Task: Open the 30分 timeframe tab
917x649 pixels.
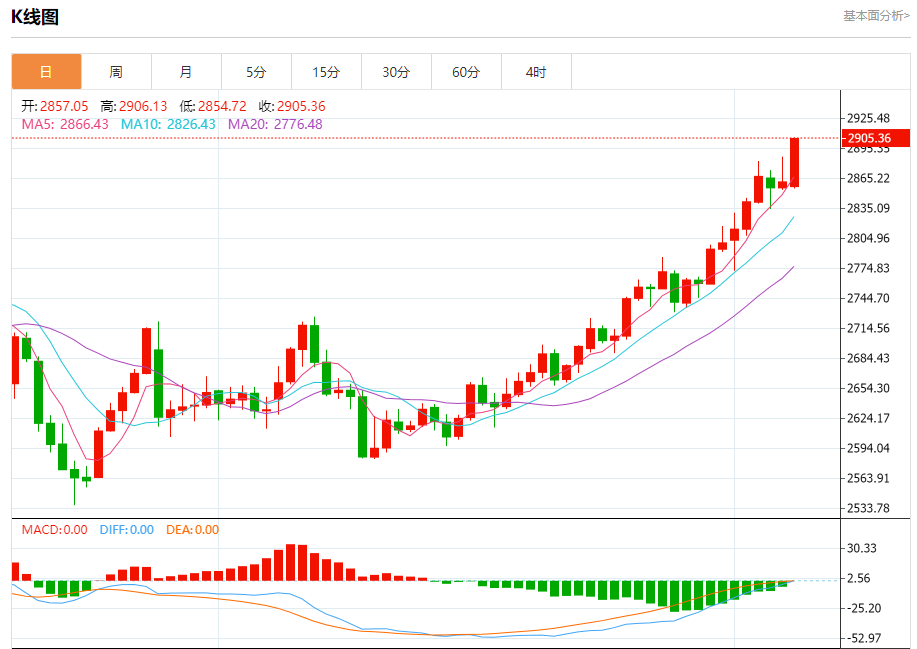Action: coord(397,72)
